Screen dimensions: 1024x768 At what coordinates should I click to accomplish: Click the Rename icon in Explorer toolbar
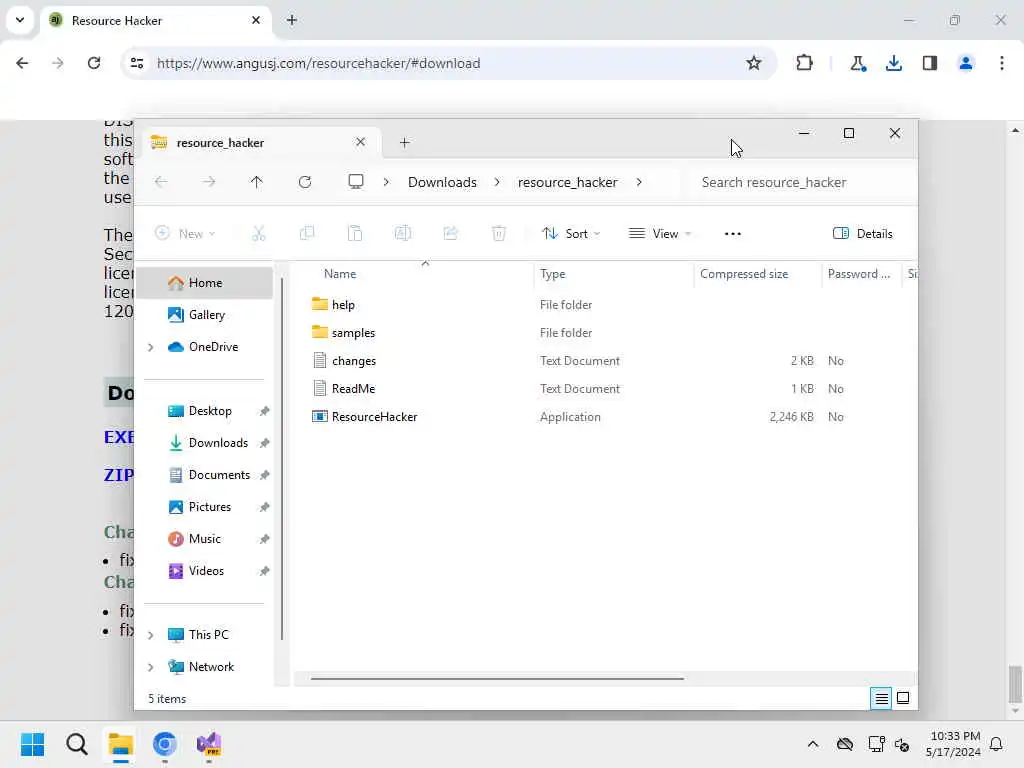coord(403,234)
